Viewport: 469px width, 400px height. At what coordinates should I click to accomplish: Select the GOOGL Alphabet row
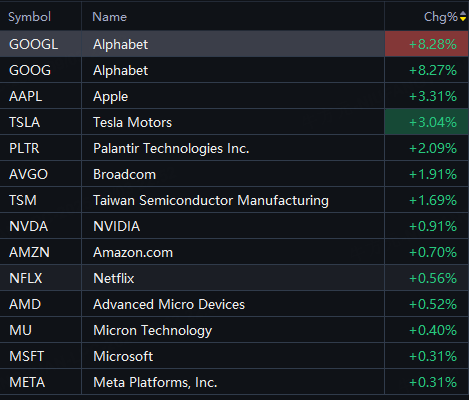[234, 44]
